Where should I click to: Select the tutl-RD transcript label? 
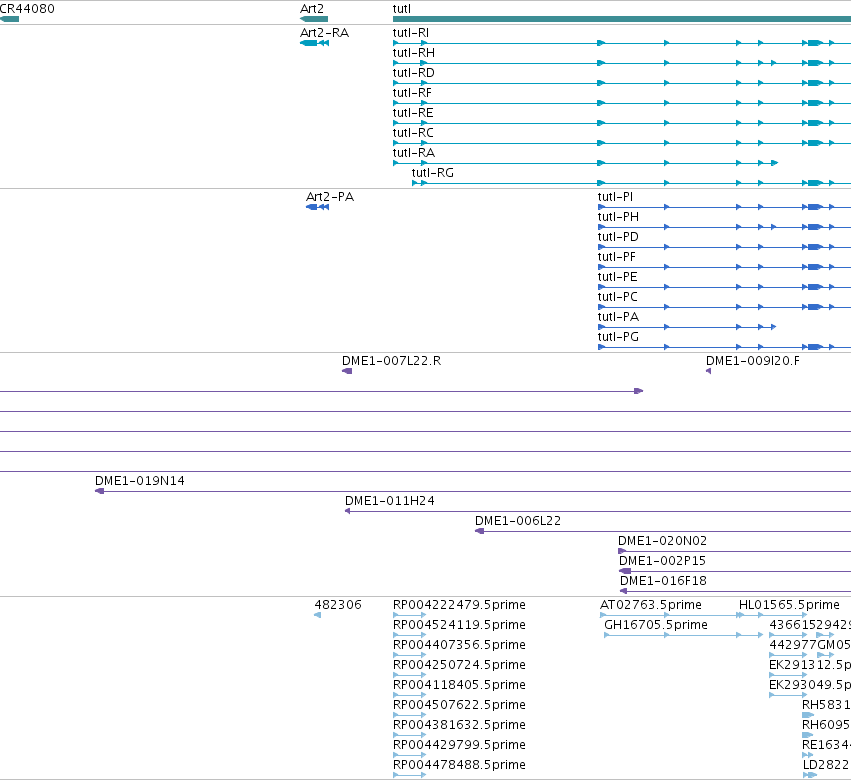point(414,73)
